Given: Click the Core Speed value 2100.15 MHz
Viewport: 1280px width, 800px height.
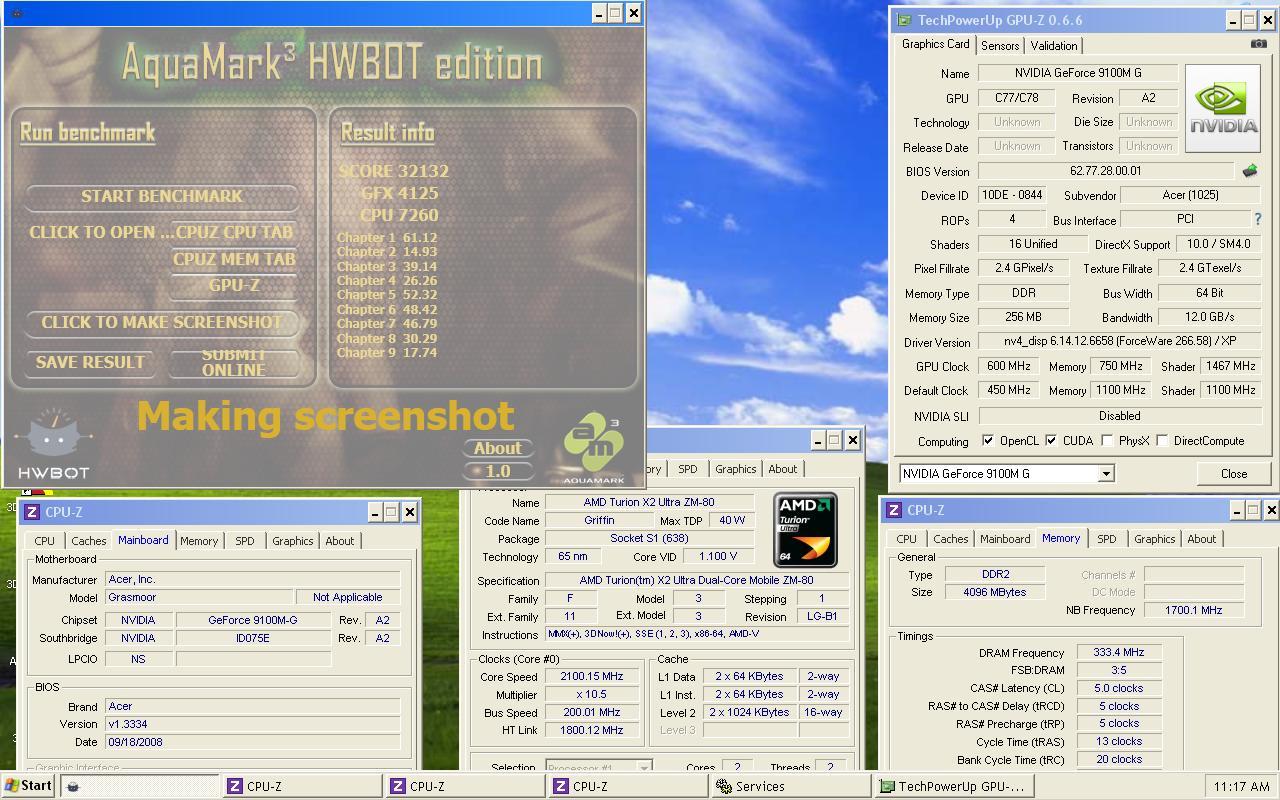Looking at the screenshot, I should [x=594, y=677].
